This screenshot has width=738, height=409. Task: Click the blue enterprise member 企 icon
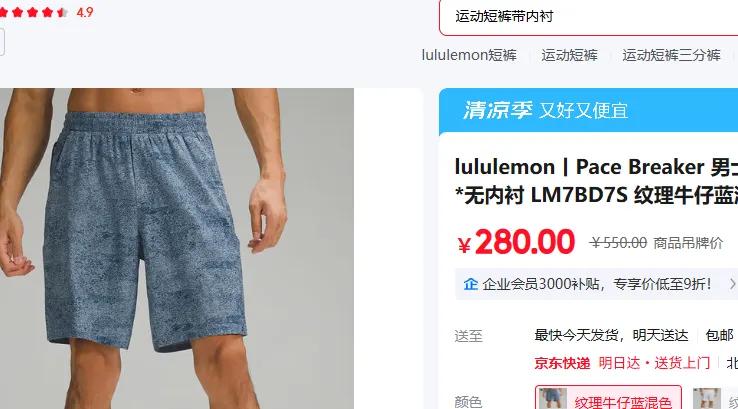click(x=470, y=284)
